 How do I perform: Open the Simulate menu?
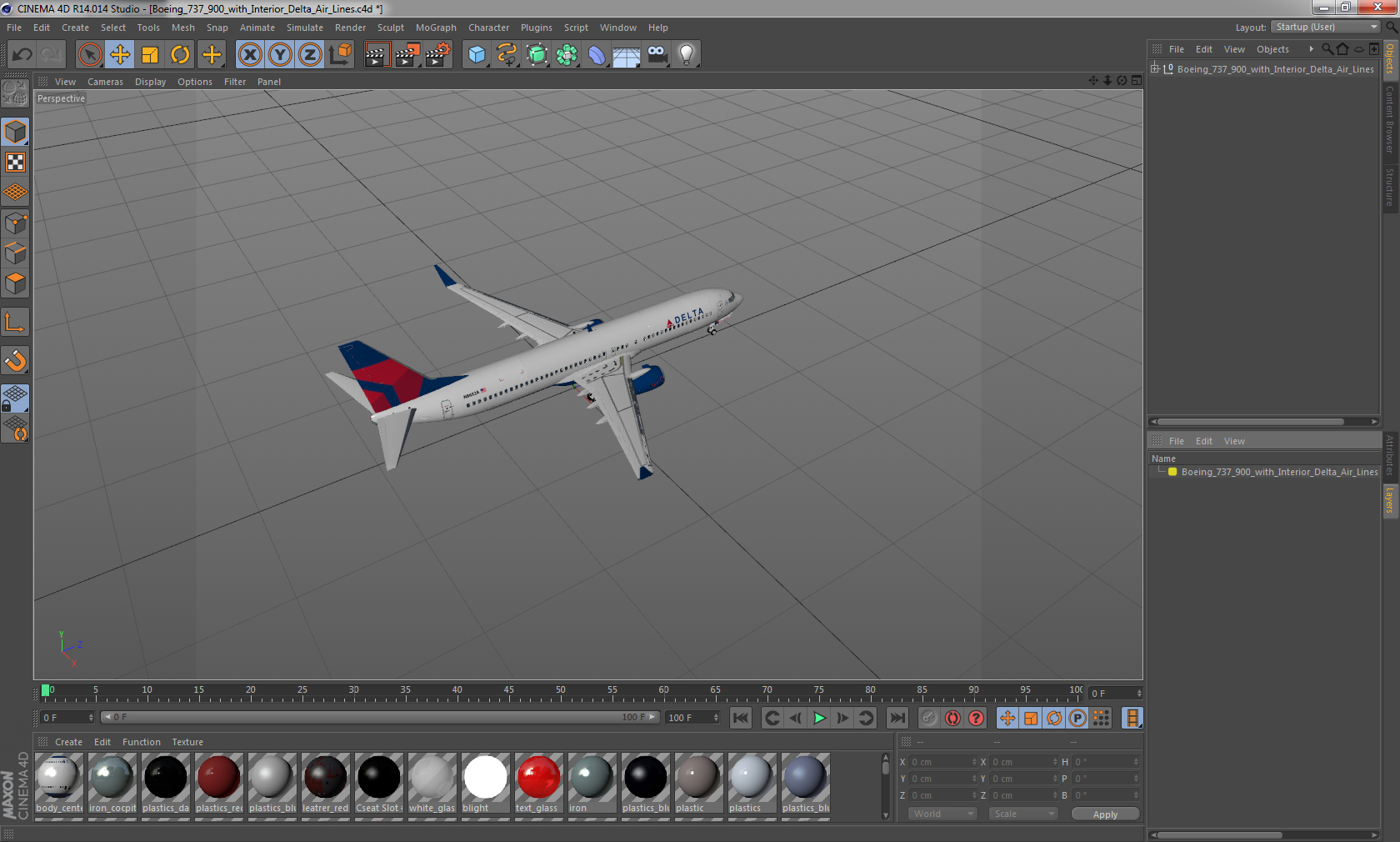(x=305, y=28)
